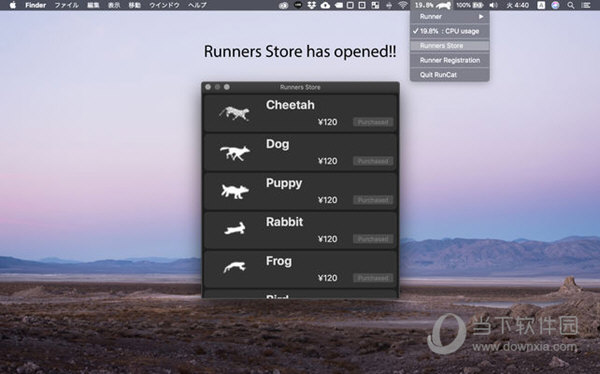Click the Bluetooth menu bar icon

389,5
